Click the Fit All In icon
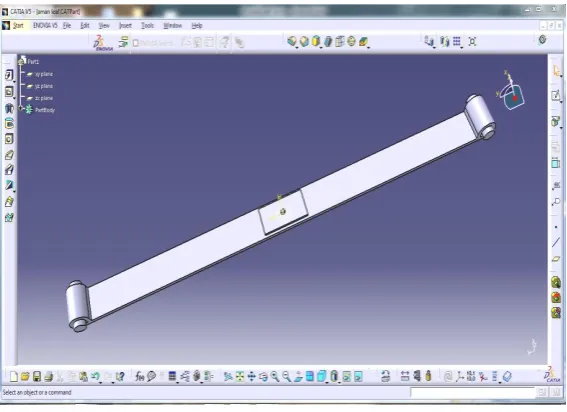Screen dimensions: 567x412 (240, 377)
